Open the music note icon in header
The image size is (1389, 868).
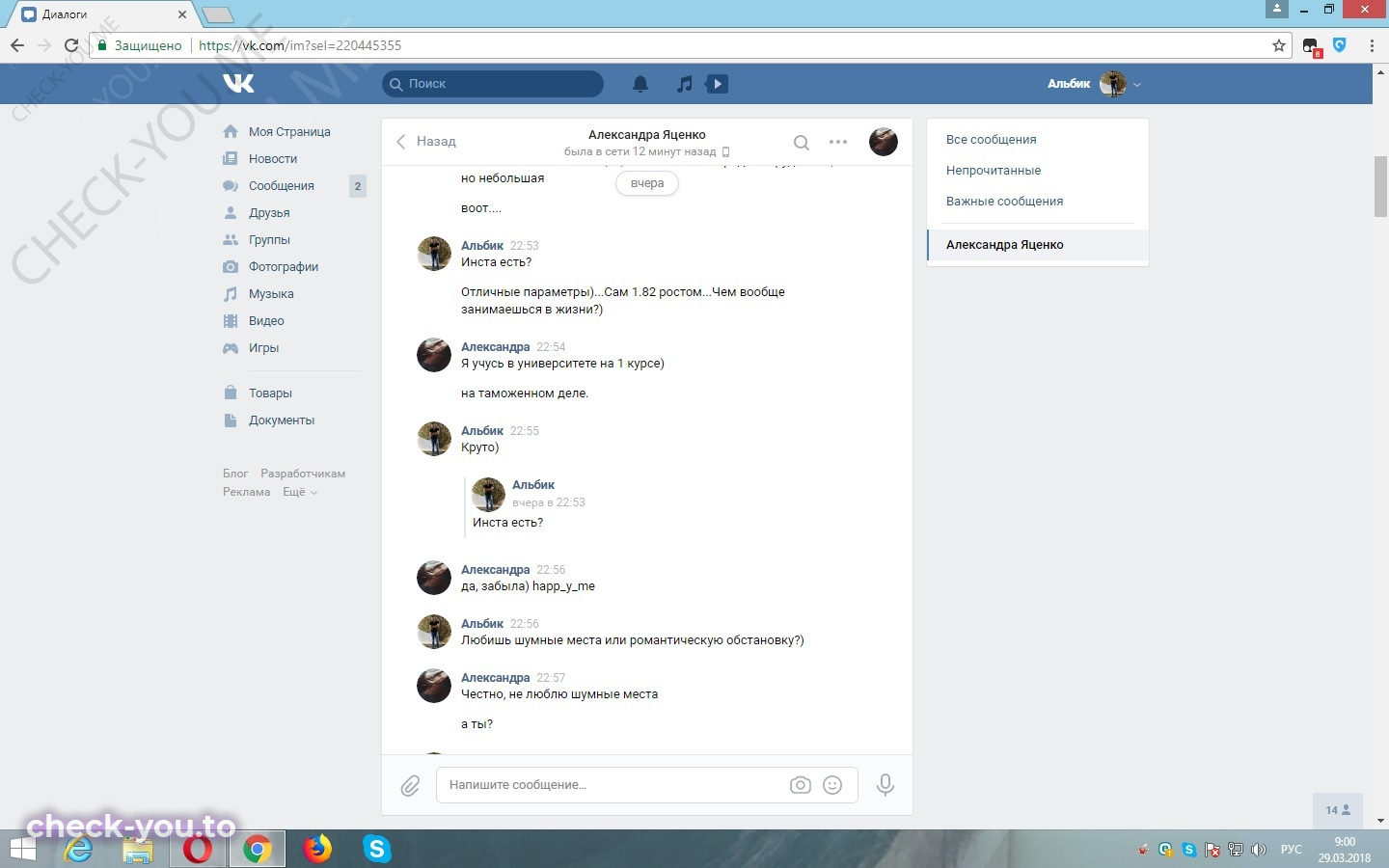click(x=684, y=84)
